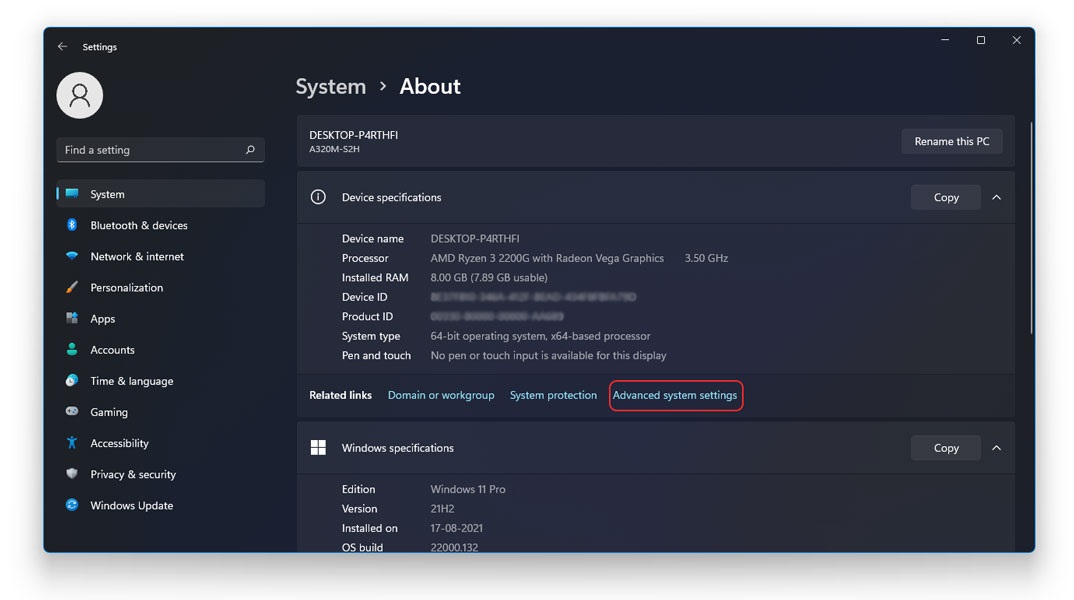Open Personalization settings
This screenshot has width=1074, height=600.
(x=127, y=287)
